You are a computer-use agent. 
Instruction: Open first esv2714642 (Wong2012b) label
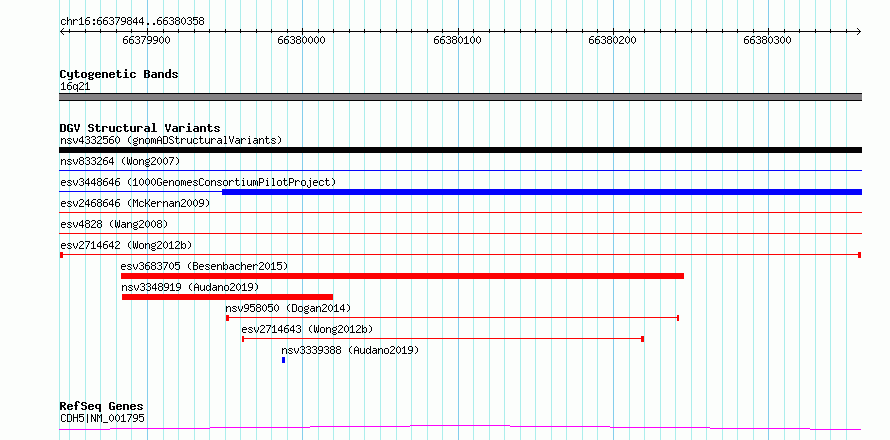[126, 245]
